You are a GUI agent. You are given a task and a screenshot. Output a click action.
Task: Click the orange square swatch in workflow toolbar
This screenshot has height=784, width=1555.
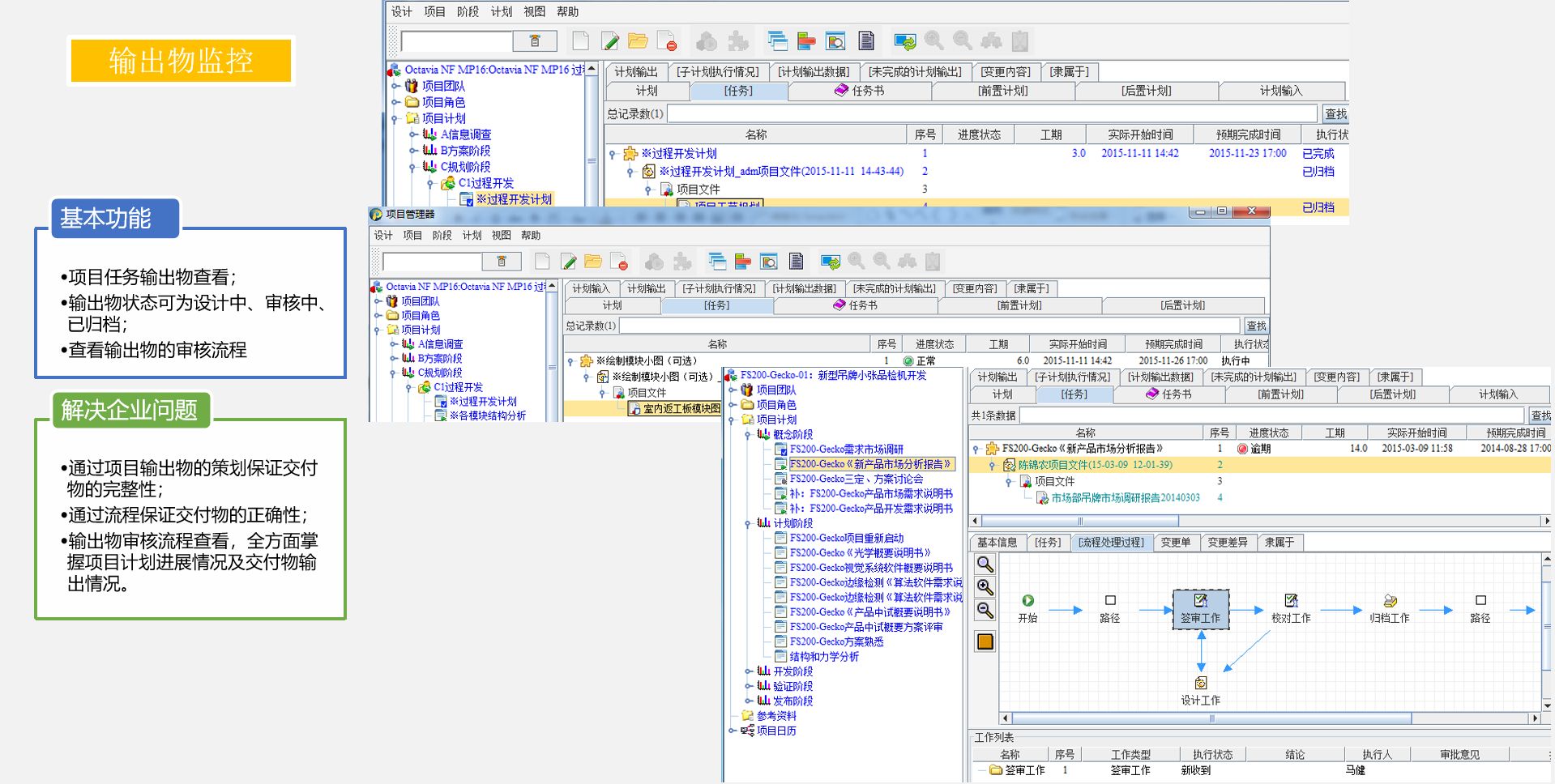985,642
